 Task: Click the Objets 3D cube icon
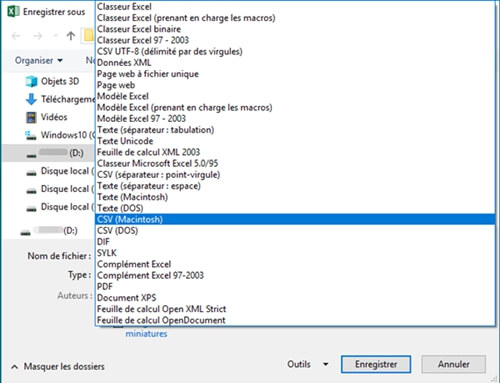(31, 81)
